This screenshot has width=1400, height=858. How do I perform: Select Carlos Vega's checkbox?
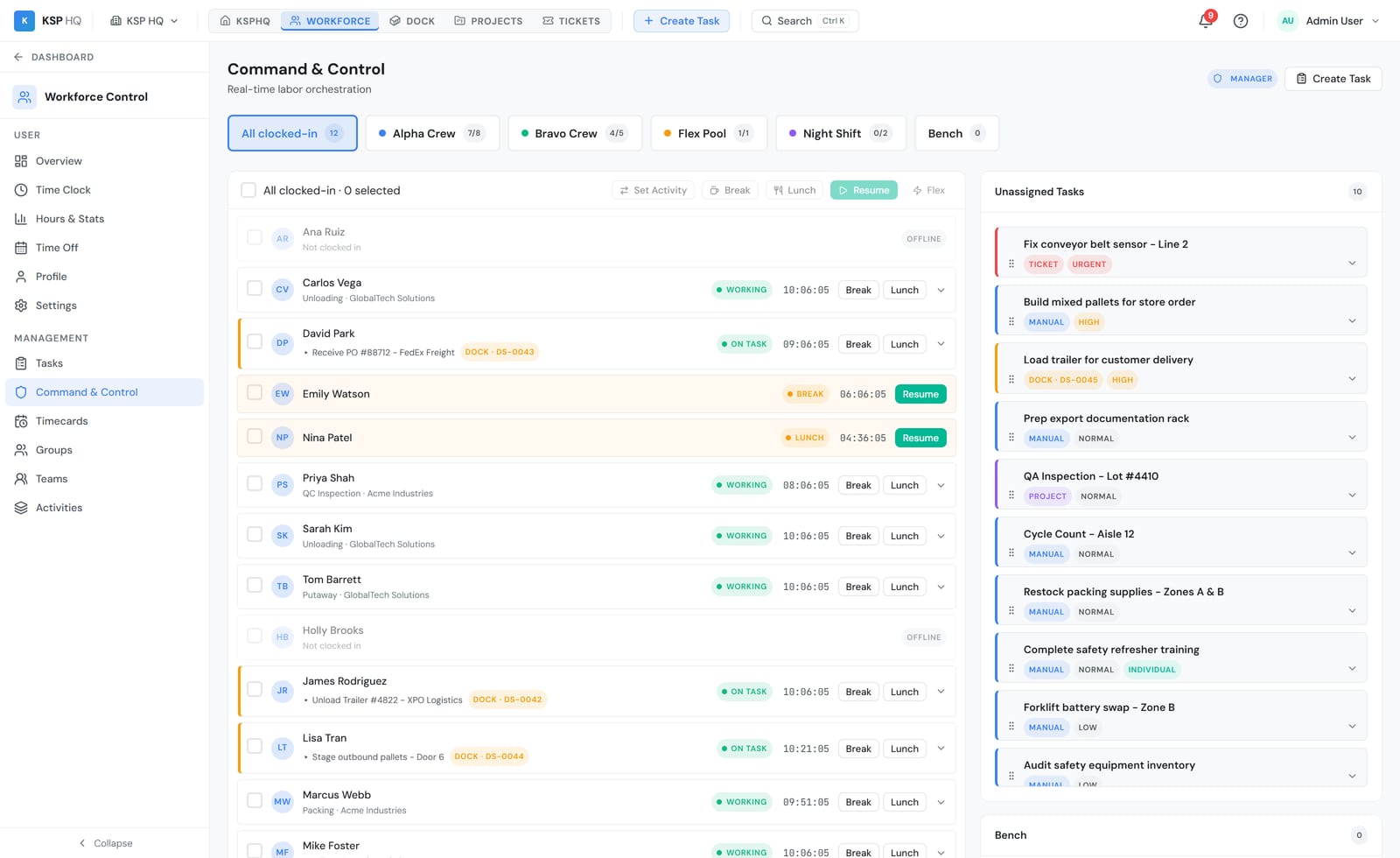pyautogui.click(x=255, y=288)
